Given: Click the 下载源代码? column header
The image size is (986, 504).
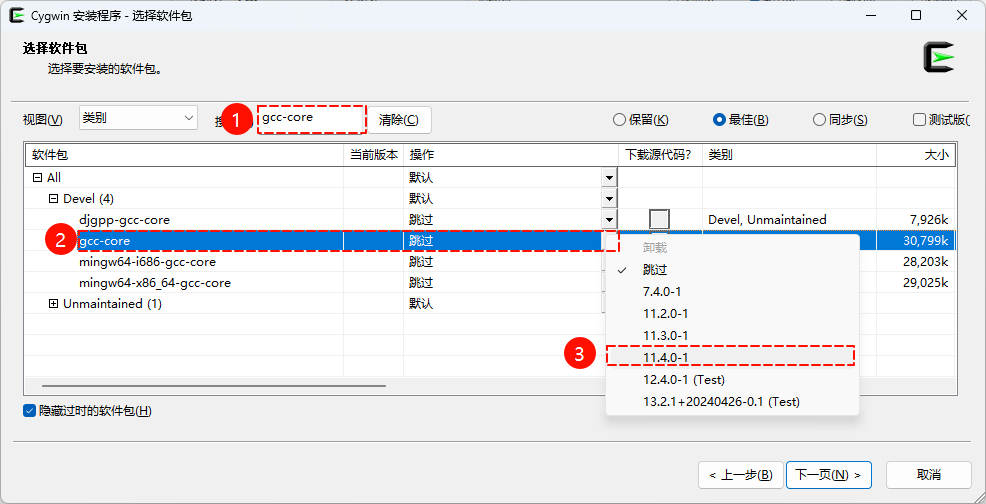Looking at the screenshot, I should click(660, 155).
